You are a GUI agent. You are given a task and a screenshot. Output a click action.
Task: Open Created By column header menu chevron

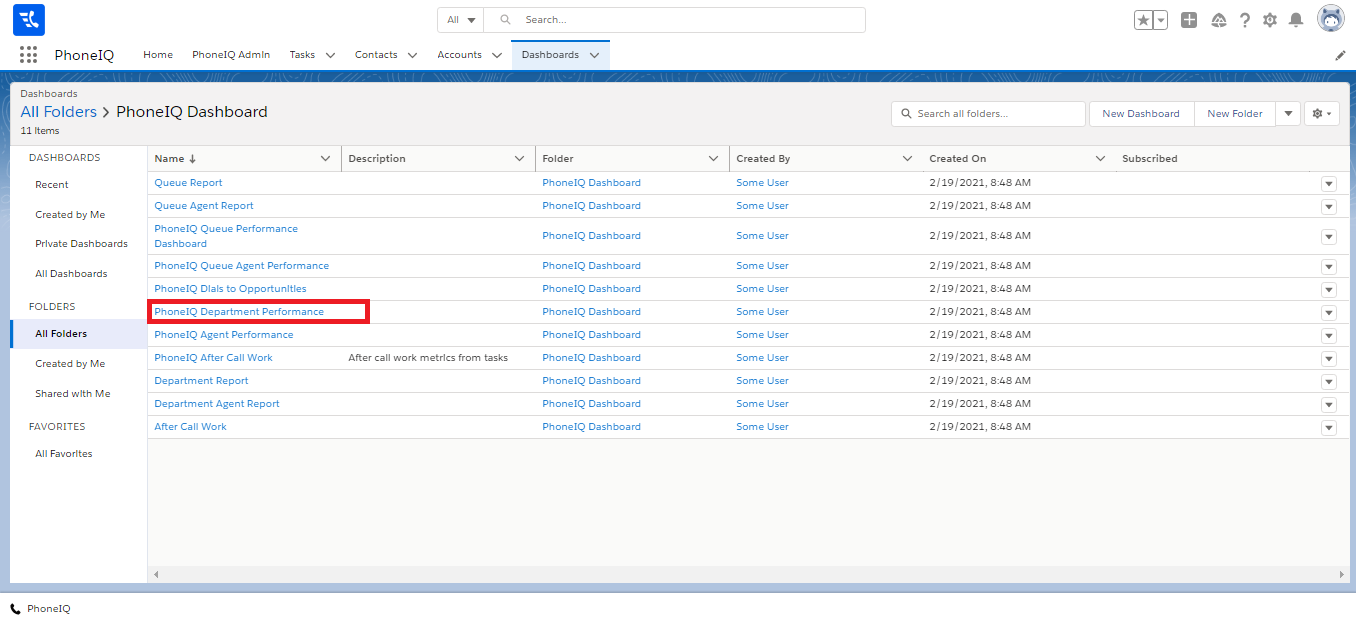pos(907,159)
